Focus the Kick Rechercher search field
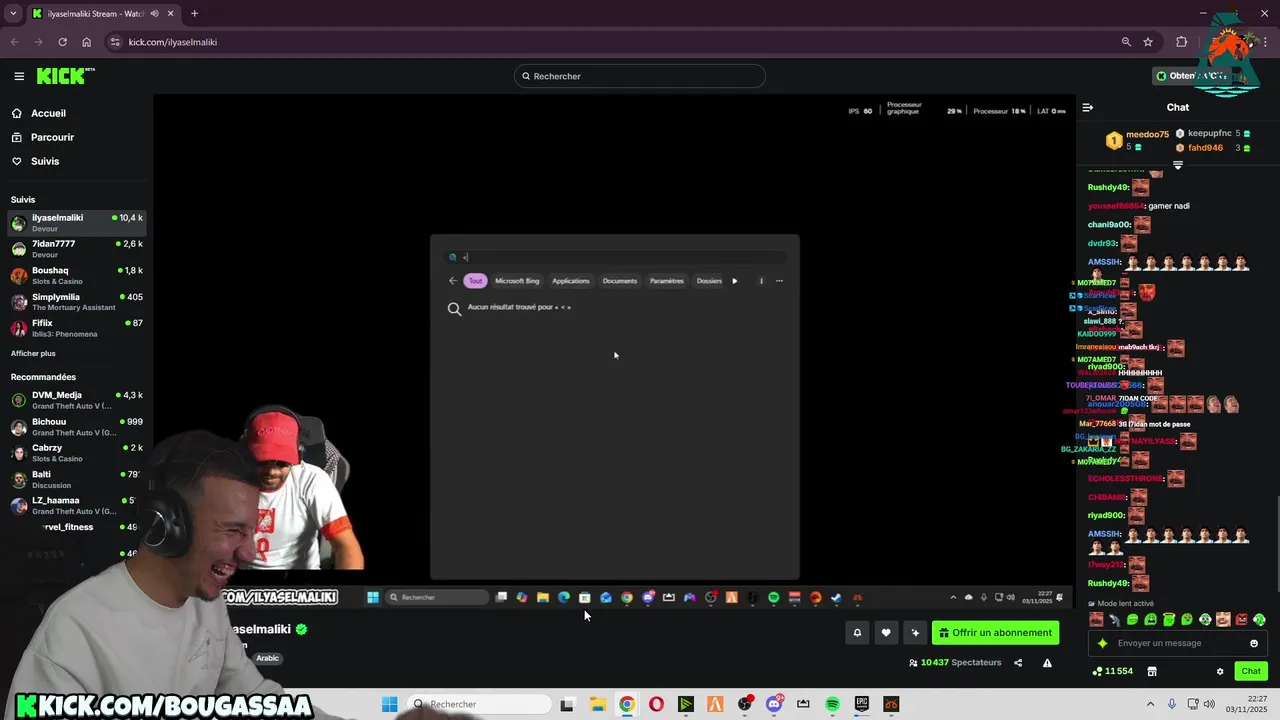Image resolution: width=1280 pixels, height=720 pixels. [640, 76]
